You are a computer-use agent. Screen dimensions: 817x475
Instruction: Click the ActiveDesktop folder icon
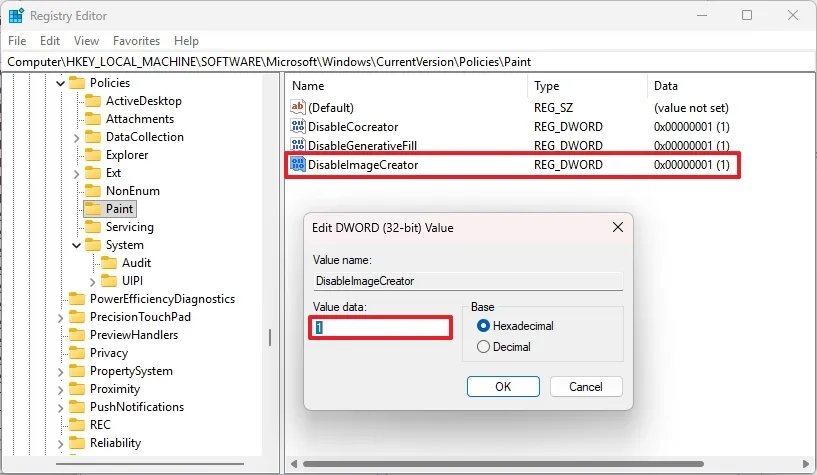[x=93, y=101]
